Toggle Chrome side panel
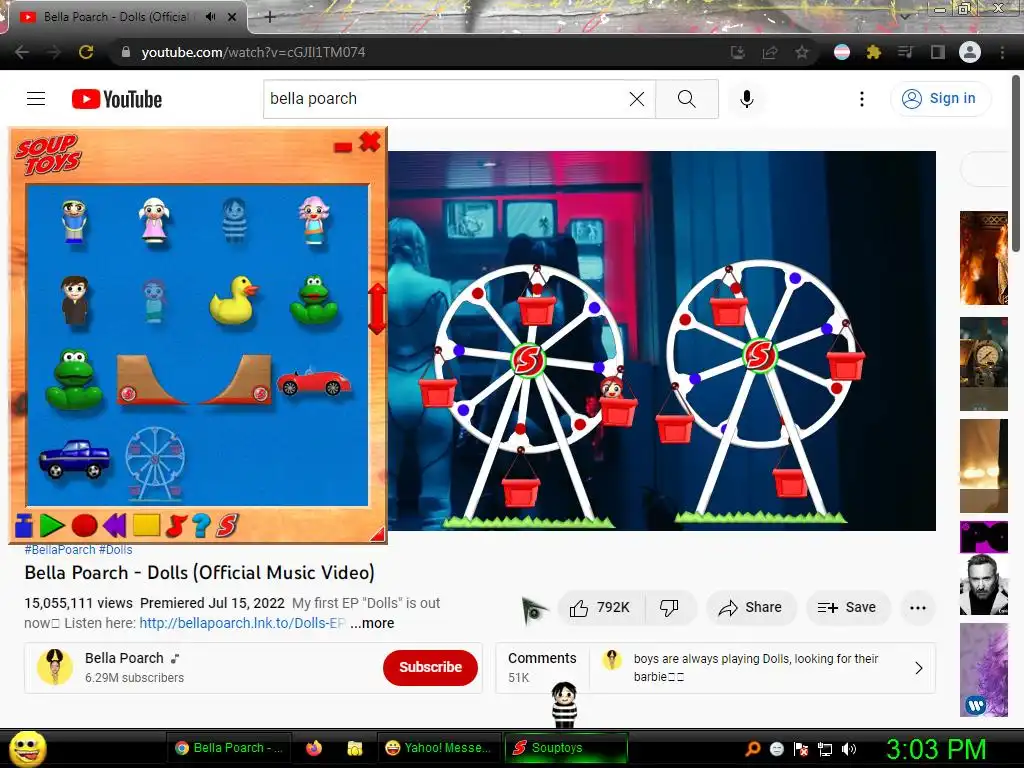The image size is (1024, 768). [938, 52]
